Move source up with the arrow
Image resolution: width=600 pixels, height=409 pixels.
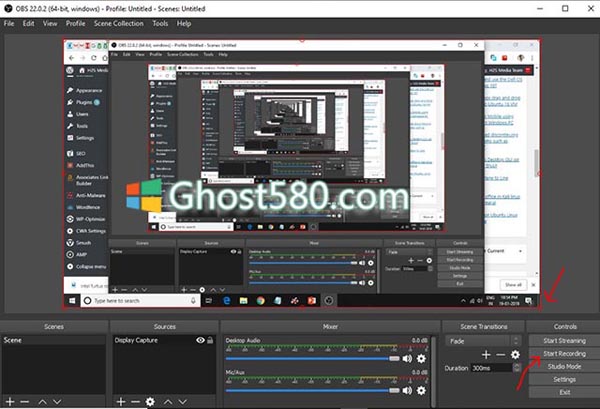tap(168, 402)
